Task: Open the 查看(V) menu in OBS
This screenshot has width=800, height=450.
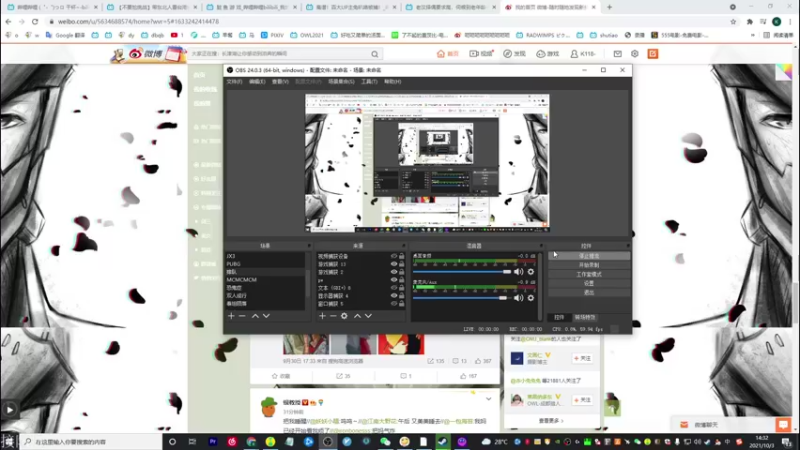Action: (x=280, y=82)
